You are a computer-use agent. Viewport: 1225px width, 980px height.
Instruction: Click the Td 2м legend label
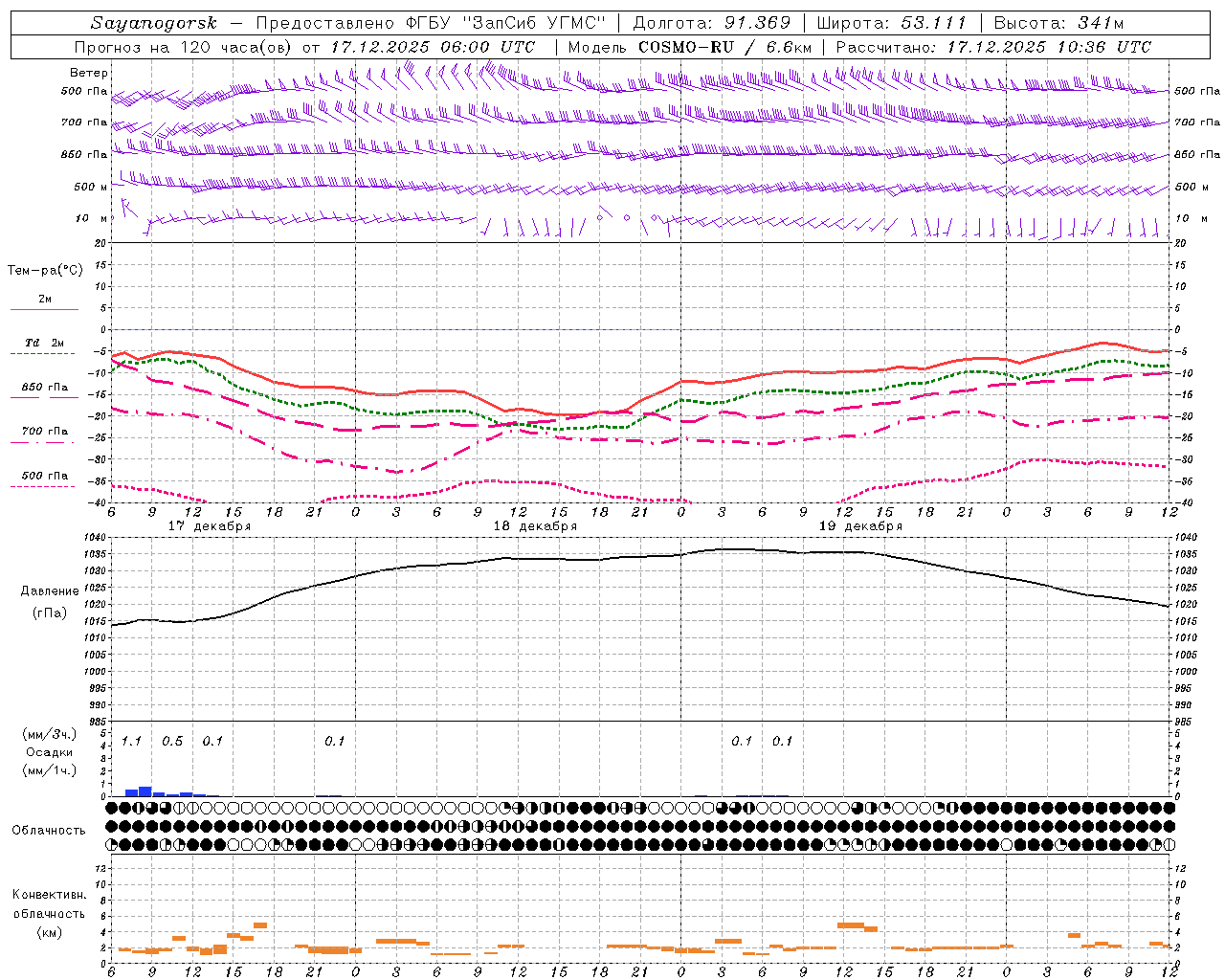(x=45, y=343)
